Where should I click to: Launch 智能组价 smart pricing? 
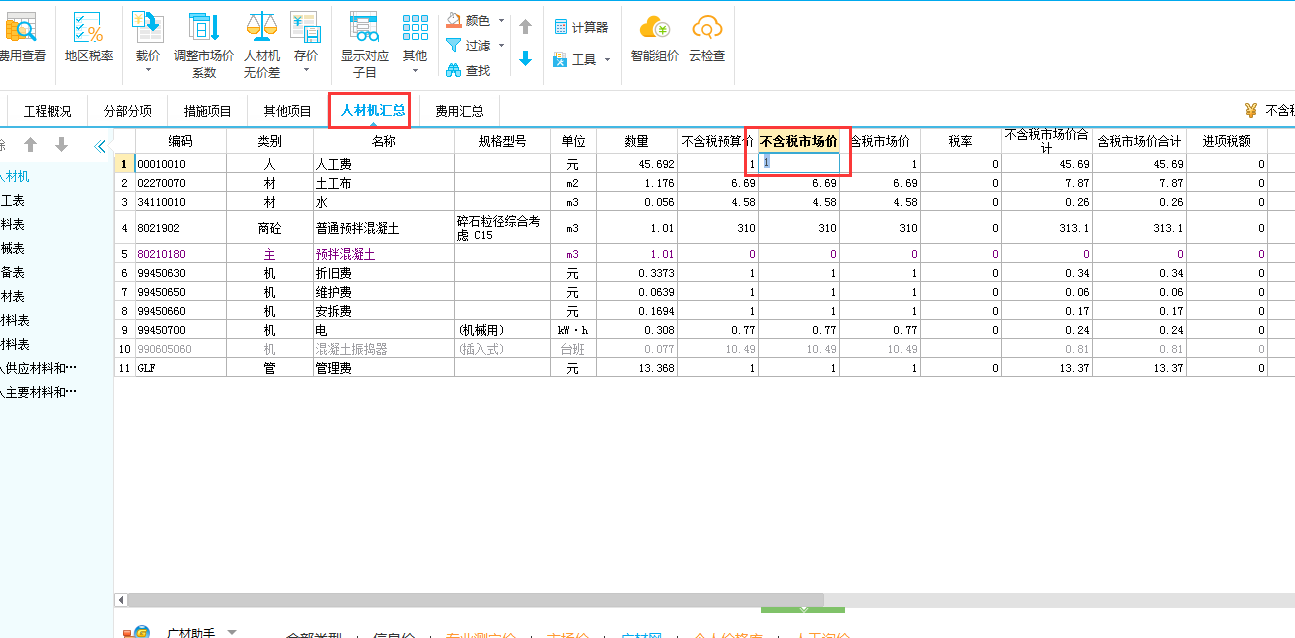pyautogui.click(x=655, y=38)
